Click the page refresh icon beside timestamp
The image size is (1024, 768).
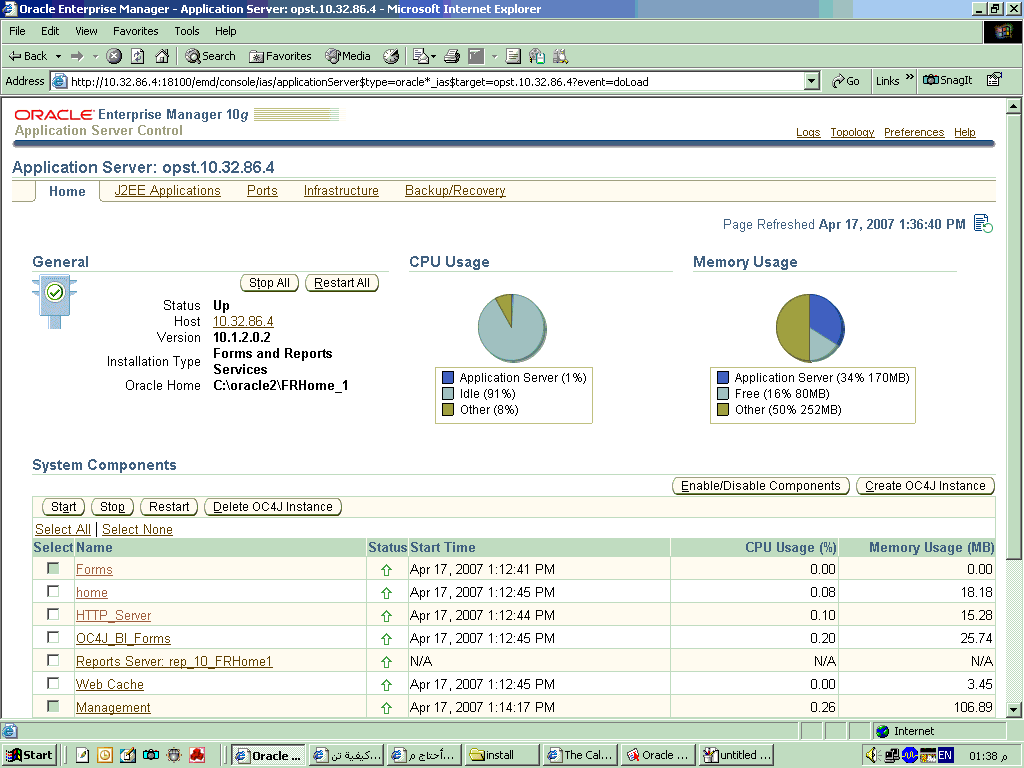983,224
